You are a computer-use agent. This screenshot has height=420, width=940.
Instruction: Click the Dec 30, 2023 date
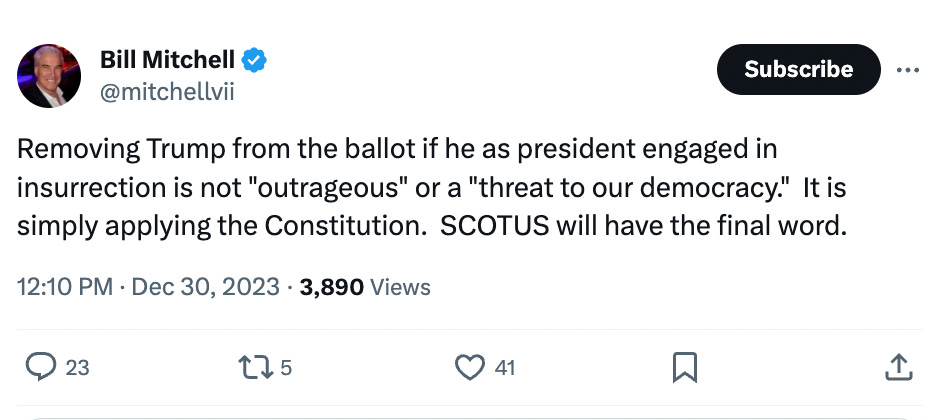tap(206, 287)
